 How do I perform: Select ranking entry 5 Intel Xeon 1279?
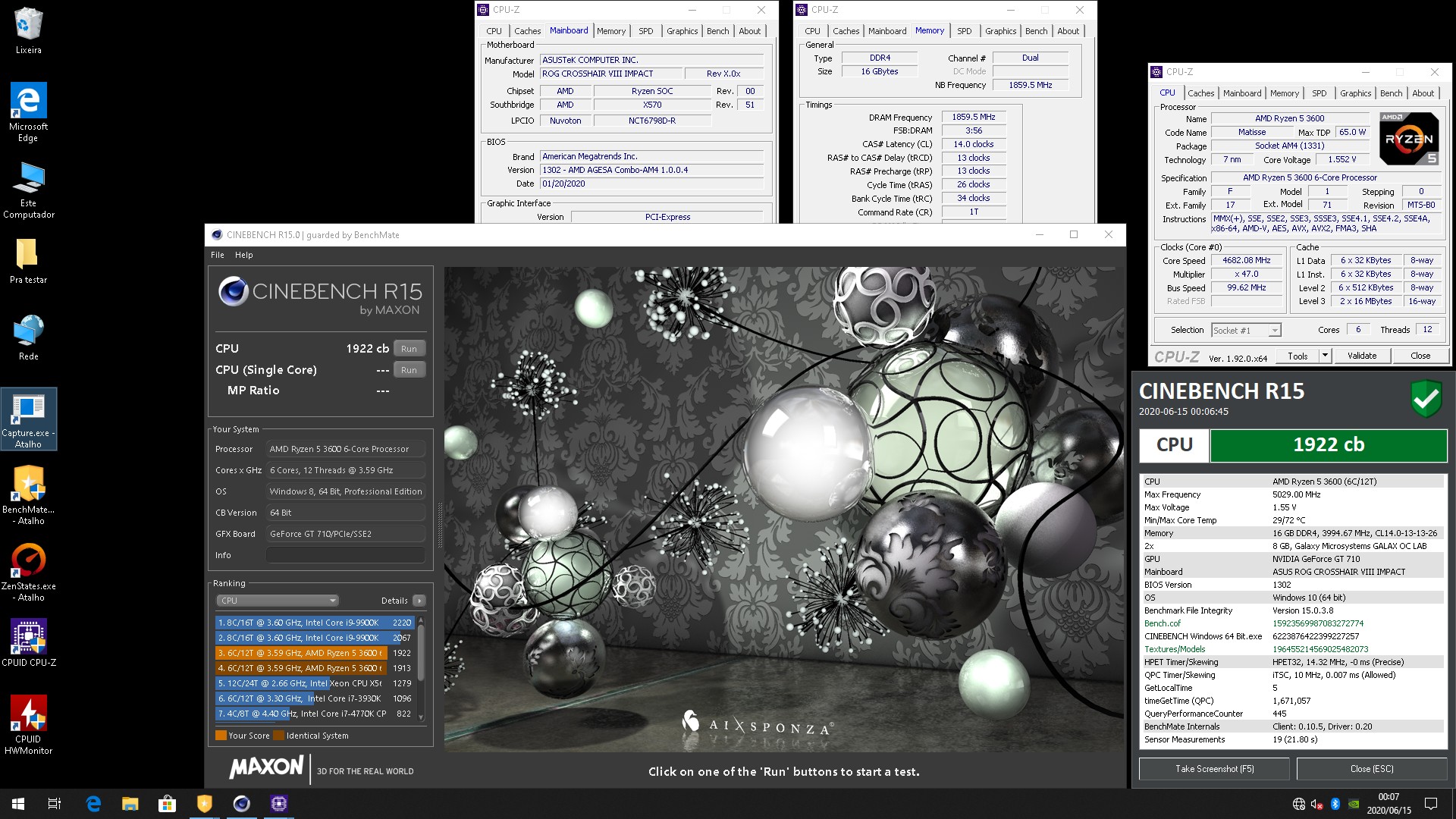click(x=315, y=683)
